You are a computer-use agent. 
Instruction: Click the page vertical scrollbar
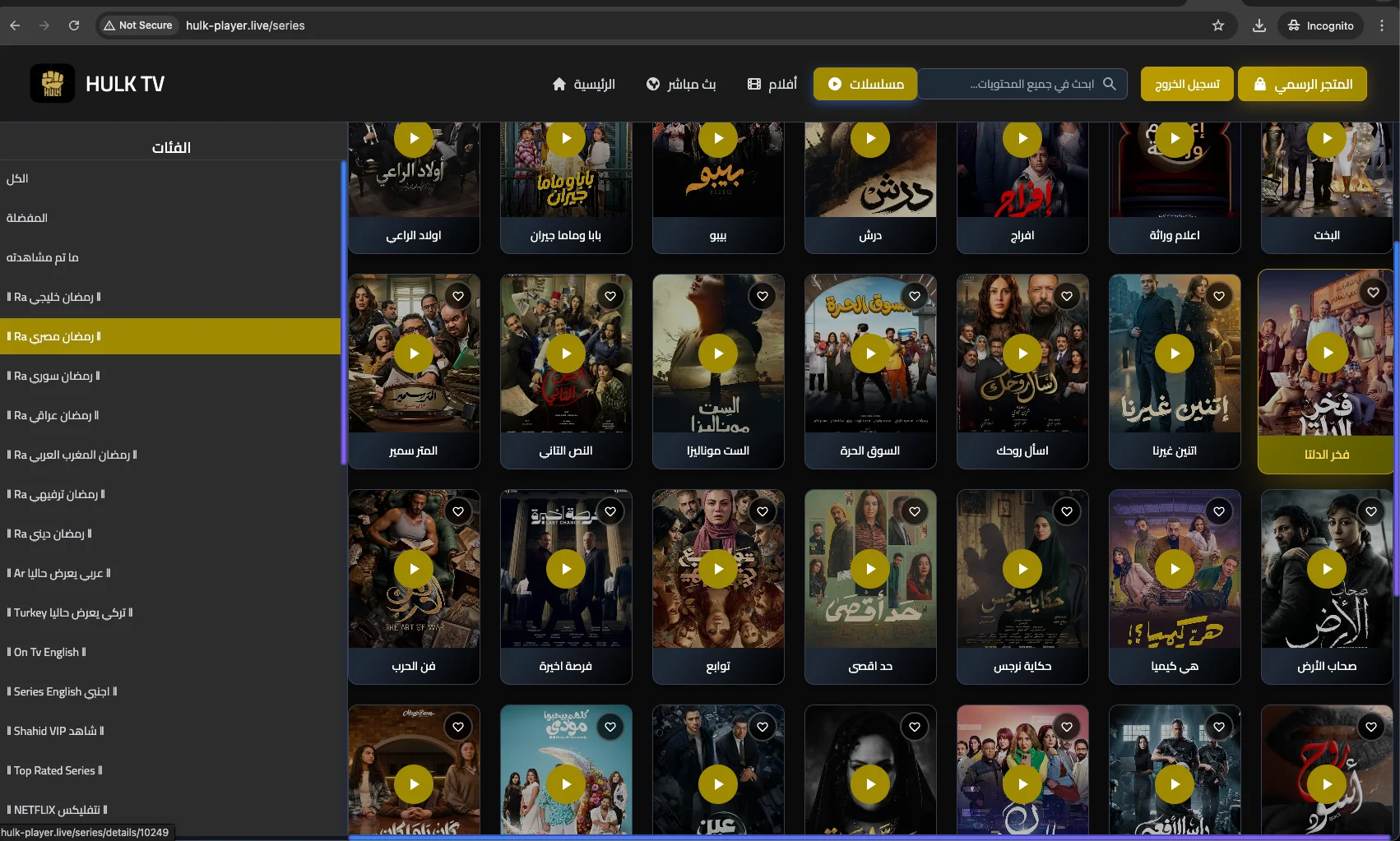(1397, 419)
